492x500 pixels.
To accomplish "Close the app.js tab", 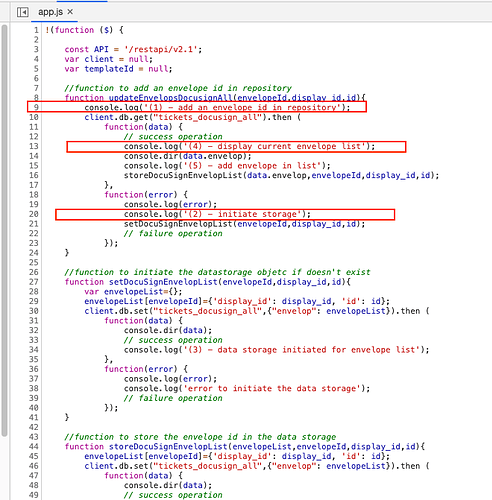I will point(70,12).
